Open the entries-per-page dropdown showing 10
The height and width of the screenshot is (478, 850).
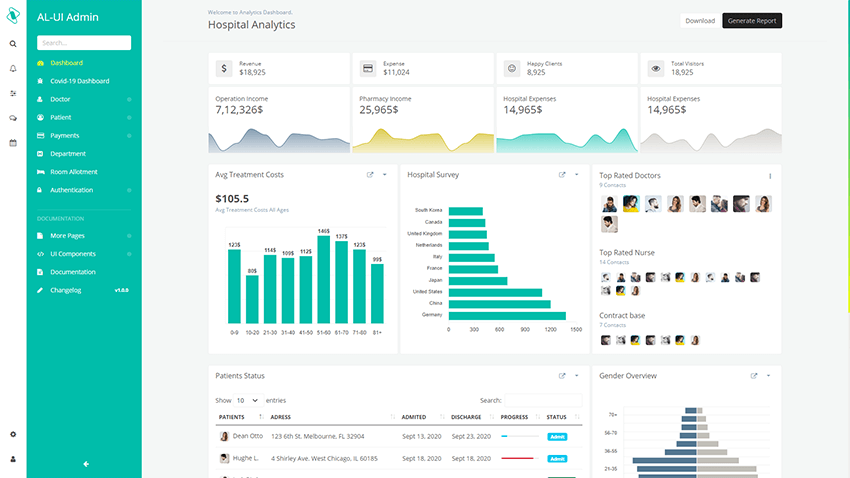click(247, 400)
